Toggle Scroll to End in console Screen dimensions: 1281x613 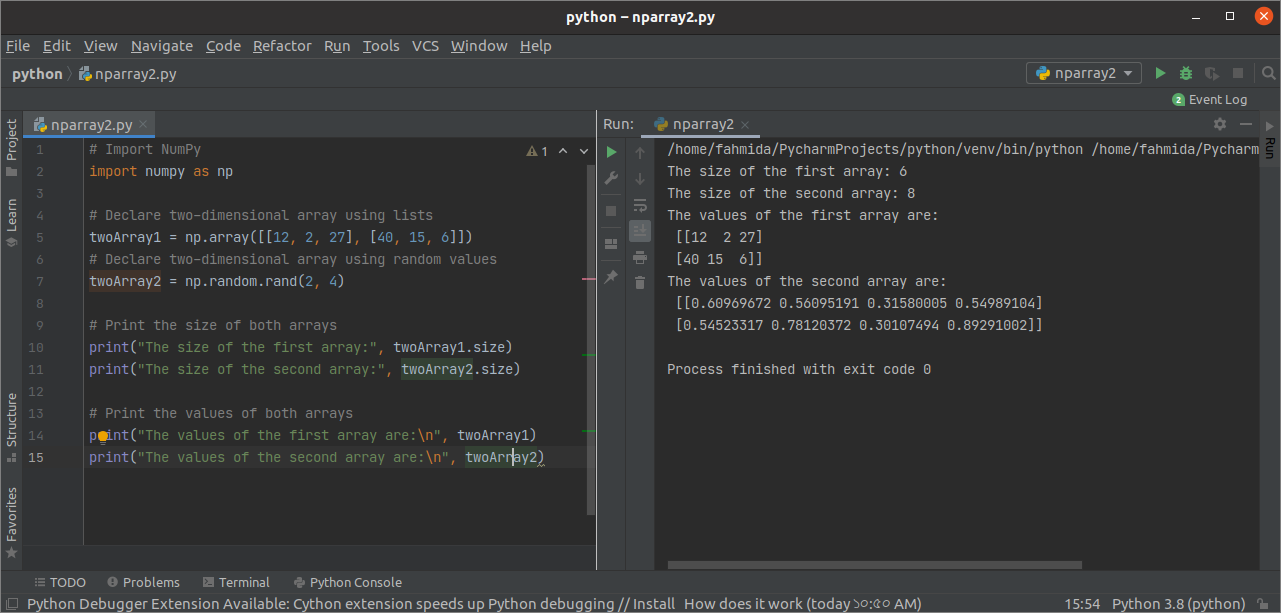[x=640, y=230]
